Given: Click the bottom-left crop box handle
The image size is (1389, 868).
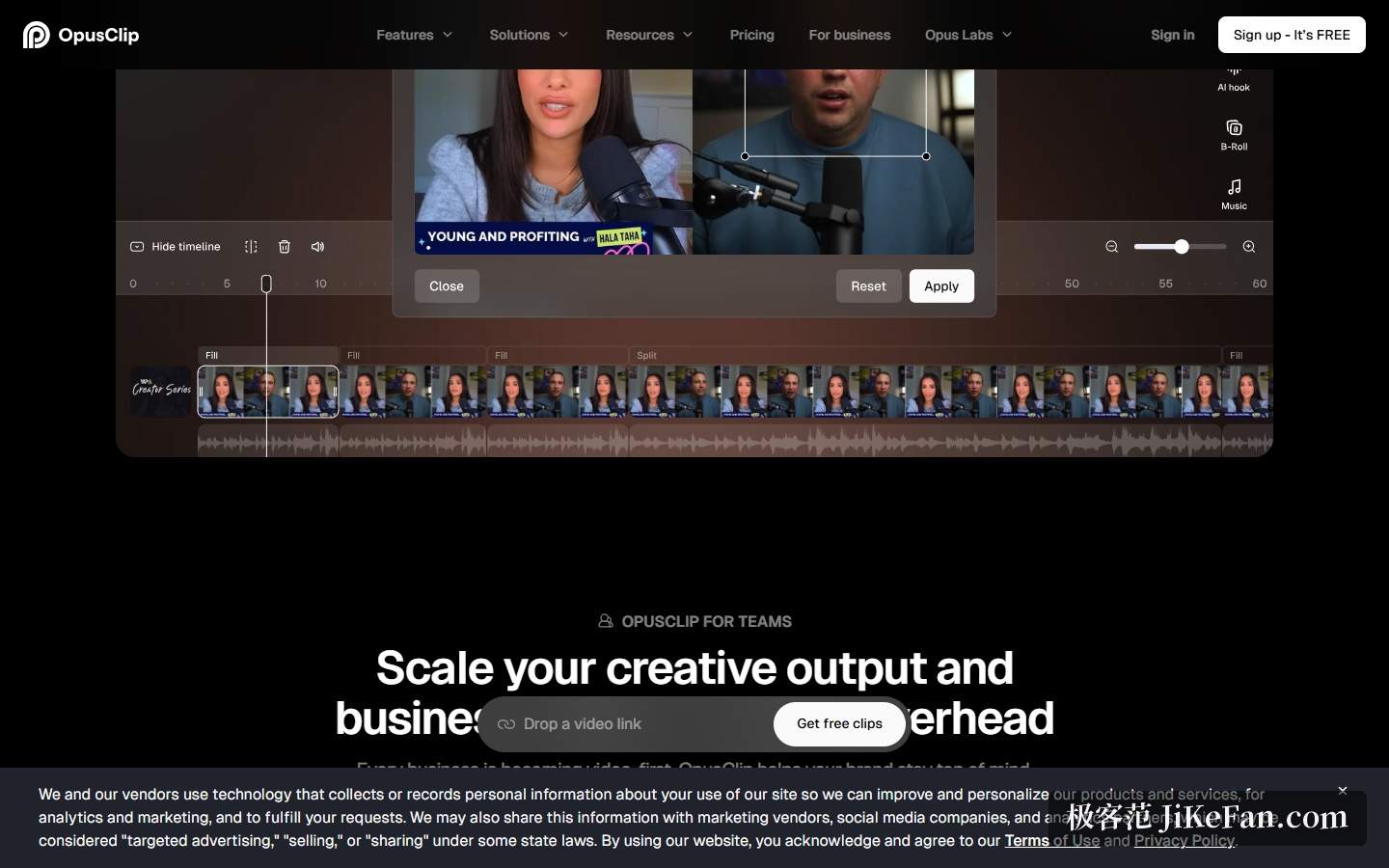Looking at the screenshot, I should [x=745, y=156].
